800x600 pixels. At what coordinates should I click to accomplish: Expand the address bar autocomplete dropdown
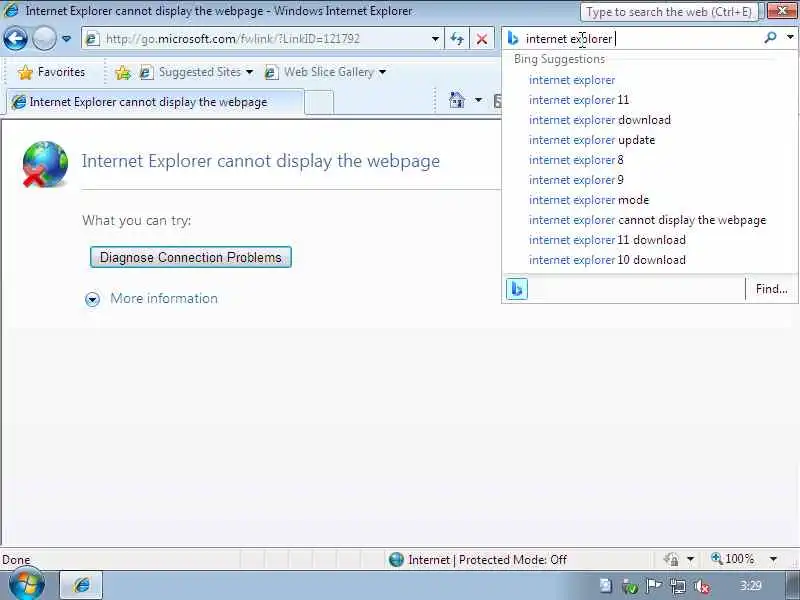click(x=435, y=39)
